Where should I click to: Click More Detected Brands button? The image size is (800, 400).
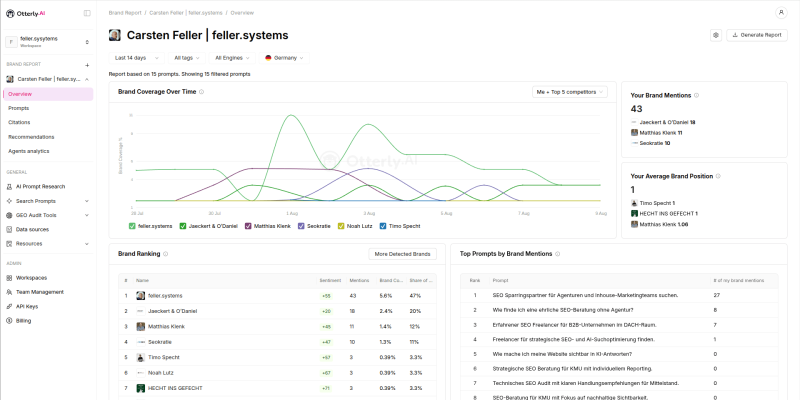click(403, 254)
